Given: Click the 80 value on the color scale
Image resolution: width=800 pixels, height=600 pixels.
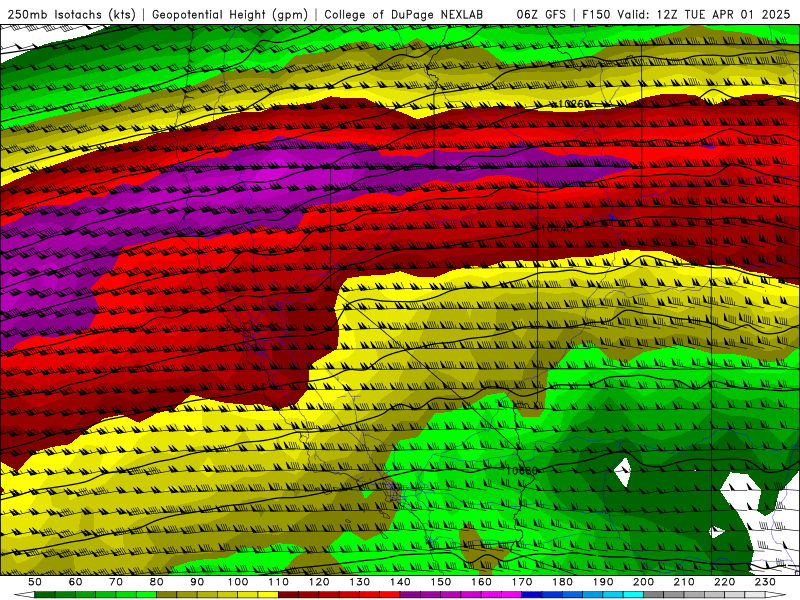Looking at the screenshot, I should (x=157, y=582).
